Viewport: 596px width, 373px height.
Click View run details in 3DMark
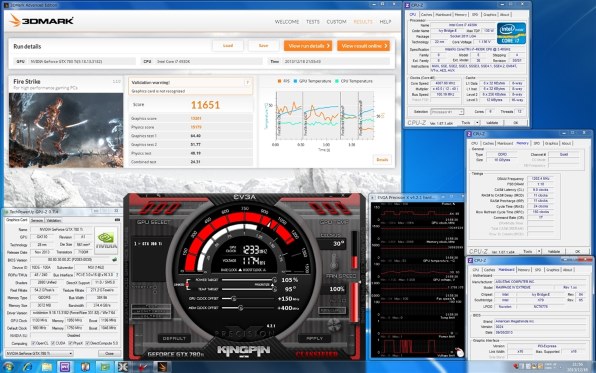(x=308, y=46)
